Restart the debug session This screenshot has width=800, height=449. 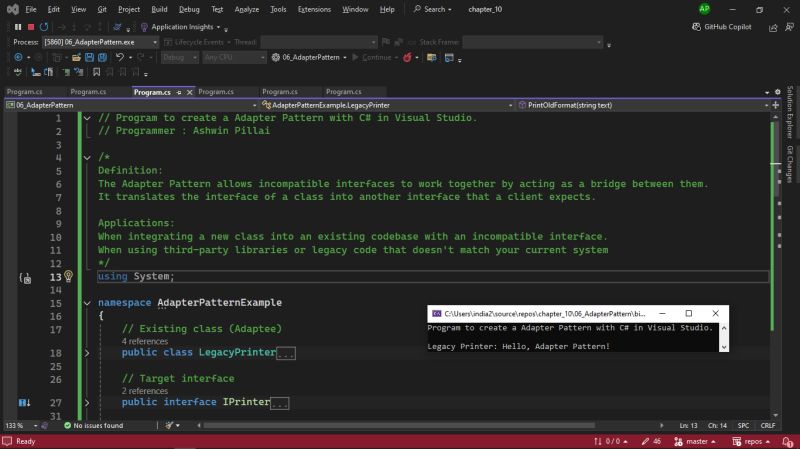pos(44,27)
